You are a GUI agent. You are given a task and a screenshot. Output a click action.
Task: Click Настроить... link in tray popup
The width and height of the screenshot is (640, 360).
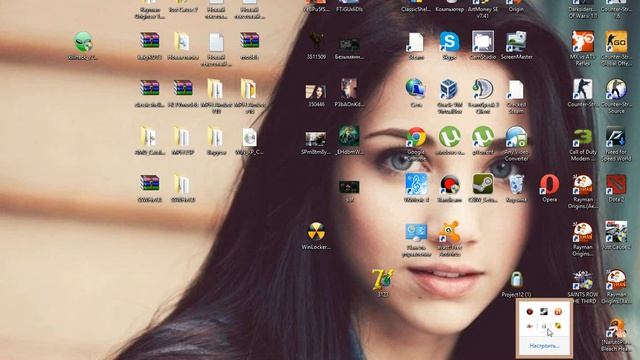544,346
